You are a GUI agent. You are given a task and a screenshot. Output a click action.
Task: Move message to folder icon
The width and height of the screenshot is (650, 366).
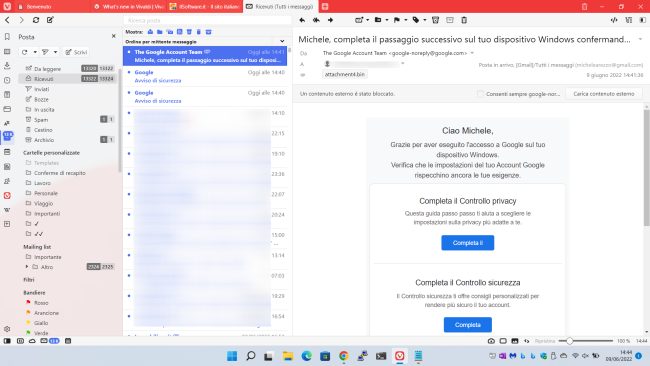(378, 20)
